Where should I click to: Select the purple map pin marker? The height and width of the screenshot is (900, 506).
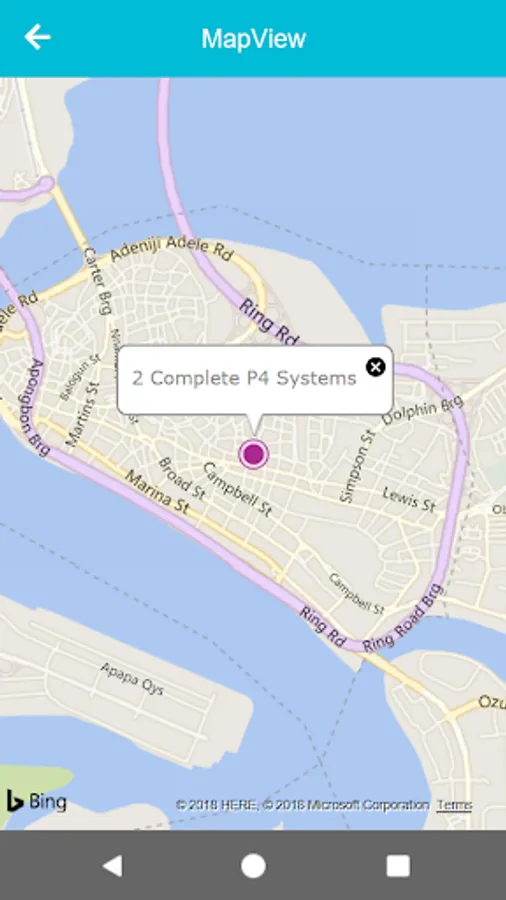254,455
